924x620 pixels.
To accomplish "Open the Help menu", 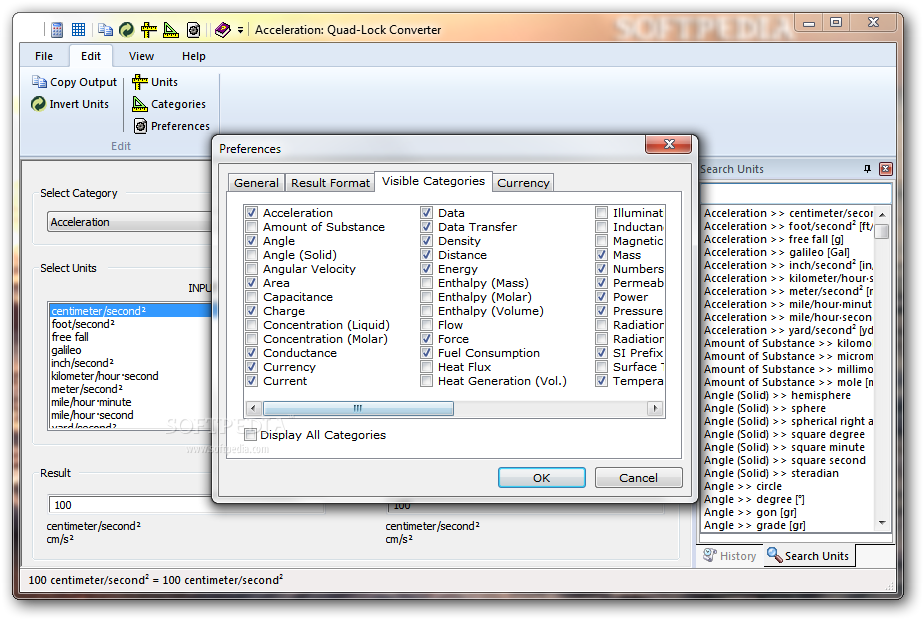I will point(193,56).
